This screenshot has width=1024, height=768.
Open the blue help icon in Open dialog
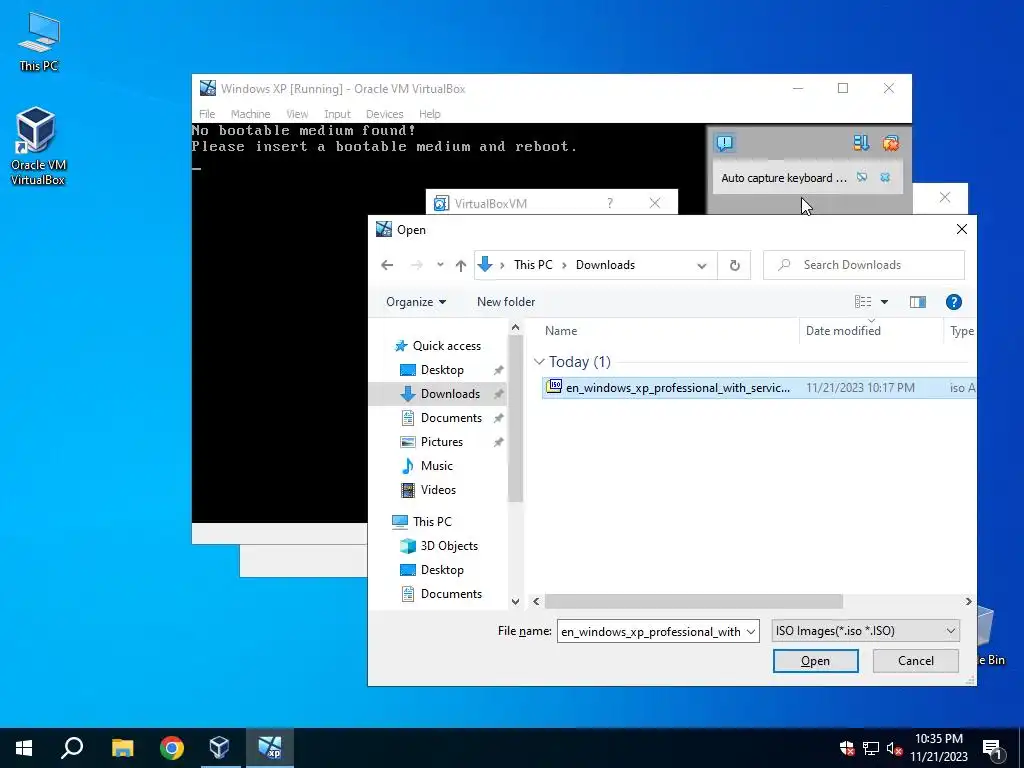pos(953,302)
